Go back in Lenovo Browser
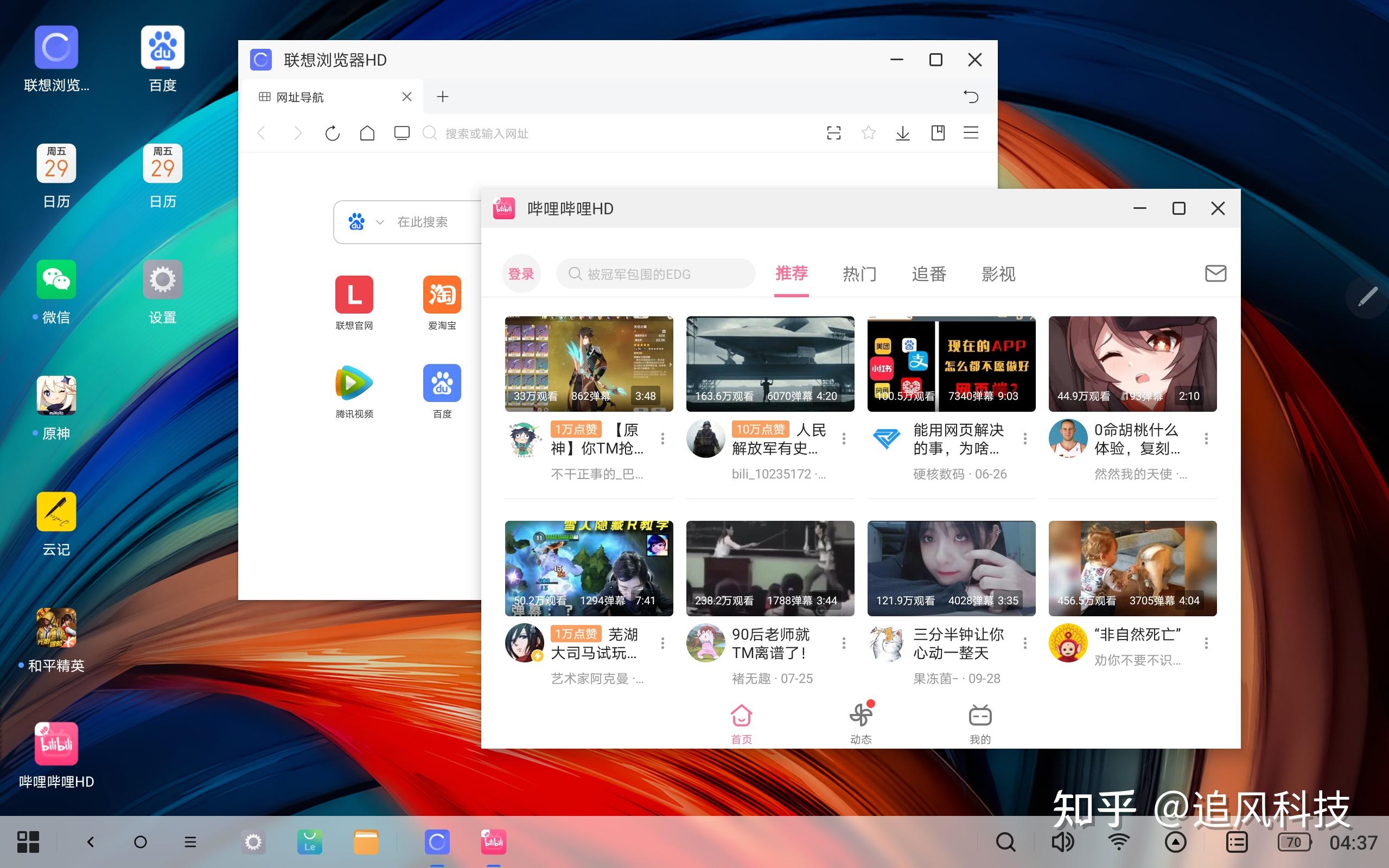The height and width of the screenshot is (868, 1389). [x=262, y=133]
